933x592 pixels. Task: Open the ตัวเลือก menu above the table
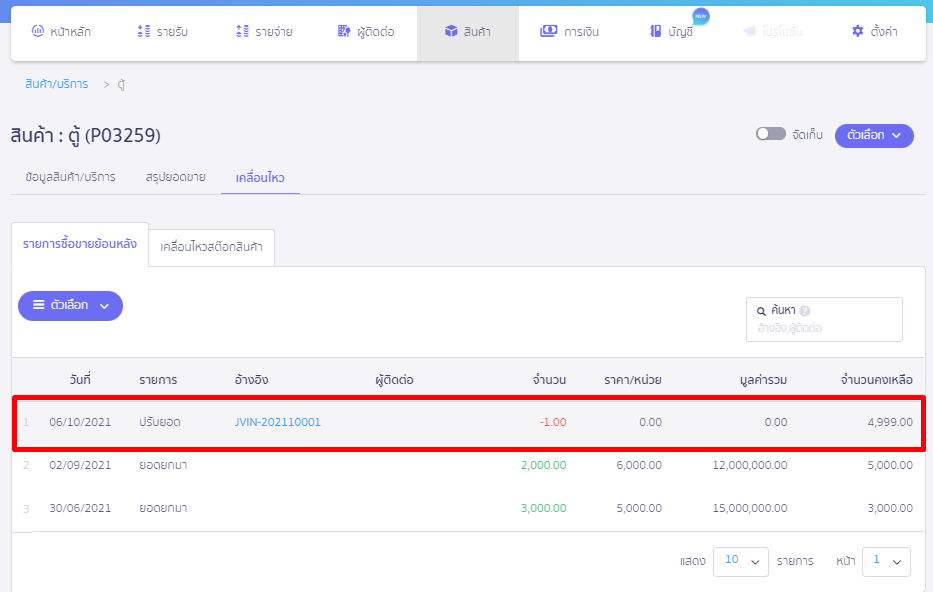70,306
